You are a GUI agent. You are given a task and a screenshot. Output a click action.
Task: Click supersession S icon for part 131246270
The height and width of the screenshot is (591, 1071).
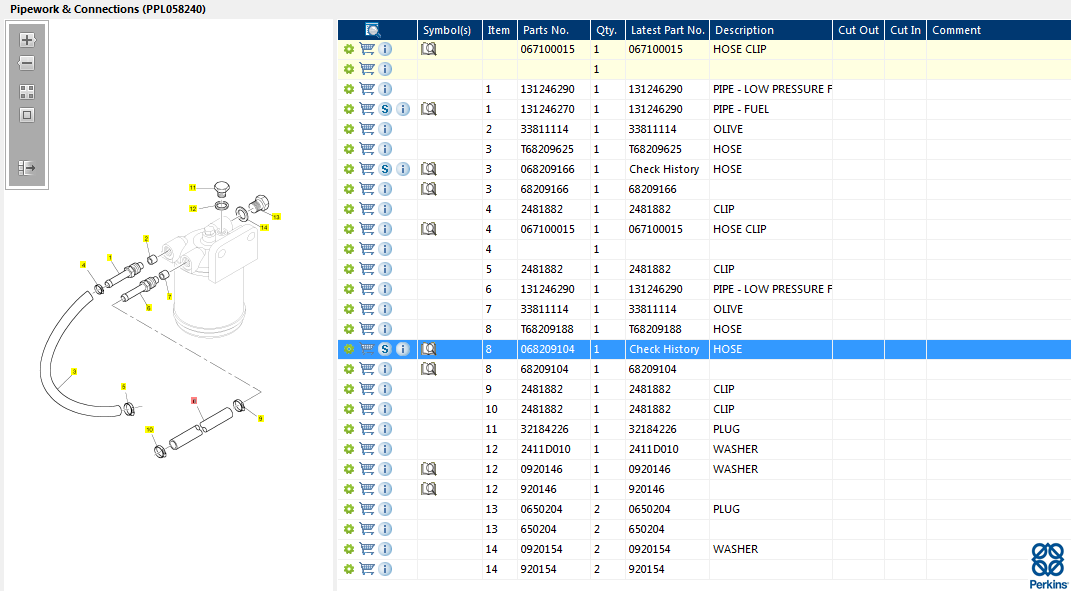click(385, 109)
